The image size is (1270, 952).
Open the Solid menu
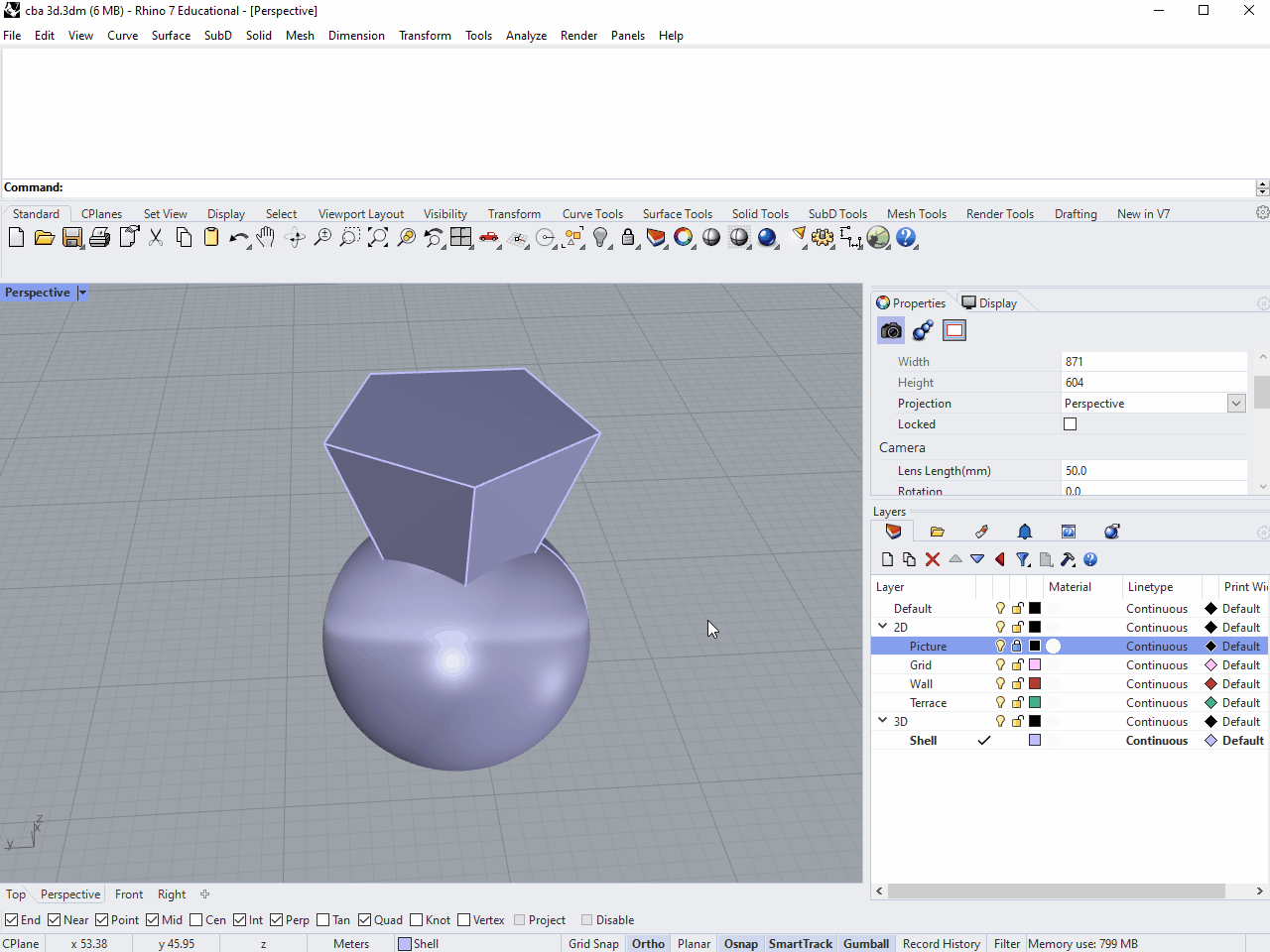pos(258,36)
